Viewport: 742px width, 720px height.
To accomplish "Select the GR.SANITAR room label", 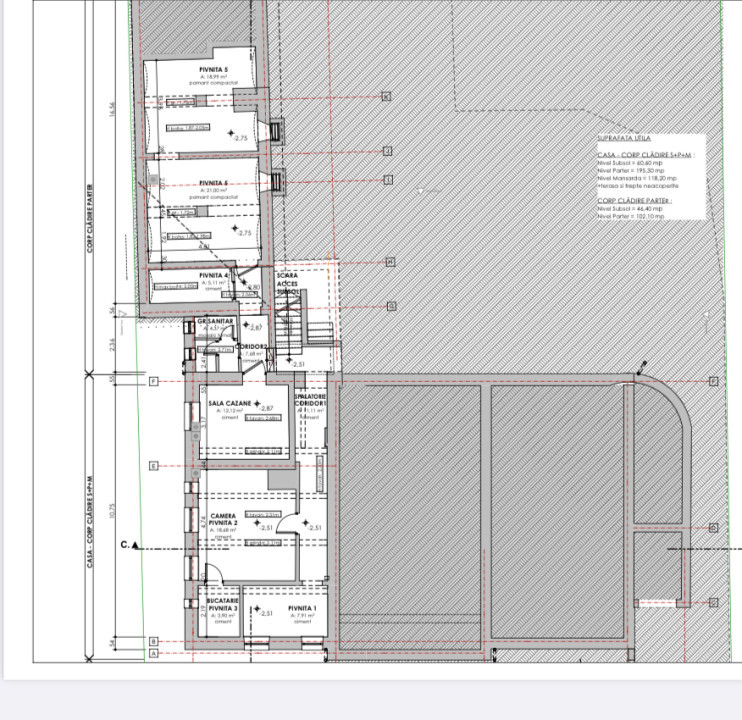I will [x=215, y=321].
